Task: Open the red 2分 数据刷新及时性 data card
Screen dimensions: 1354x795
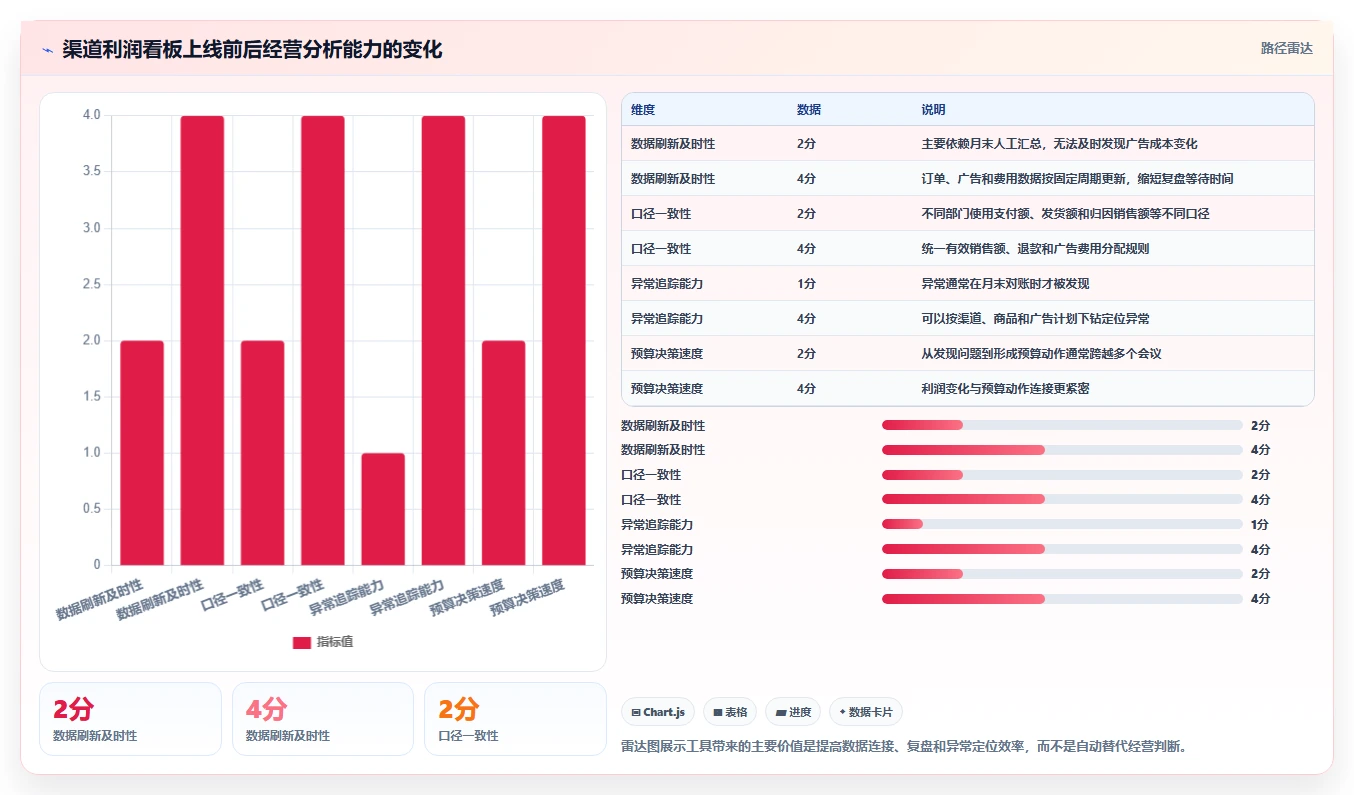Action: coord(130,719)
